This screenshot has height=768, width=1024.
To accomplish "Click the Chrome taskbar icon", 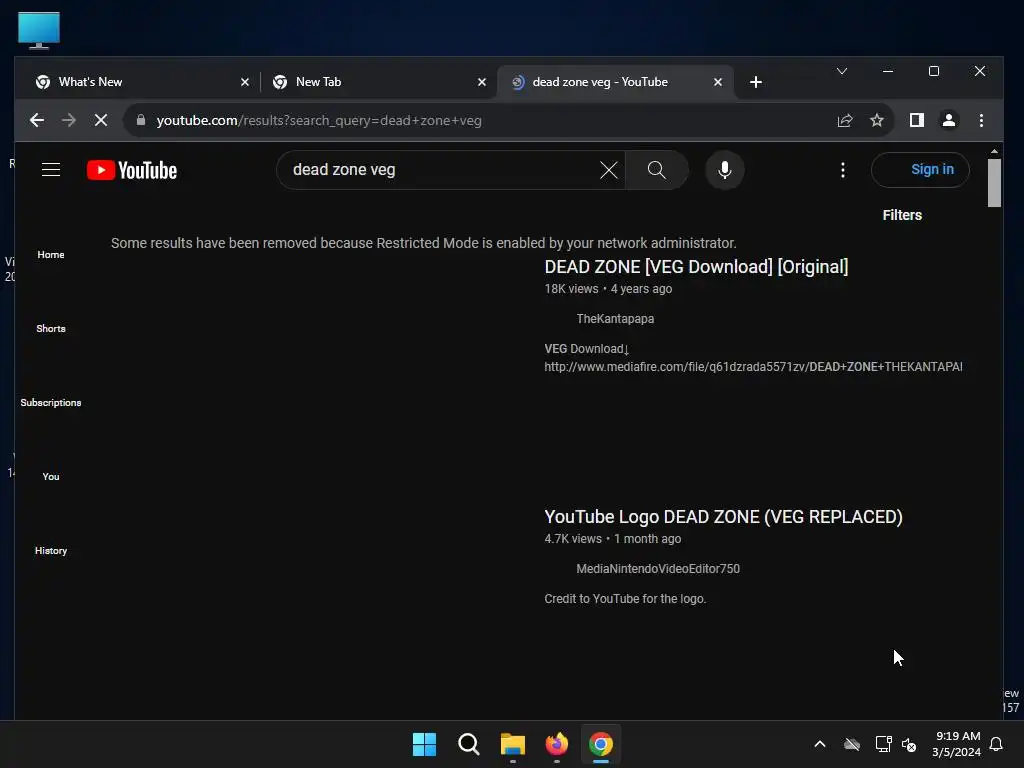I will click(601, 744).
